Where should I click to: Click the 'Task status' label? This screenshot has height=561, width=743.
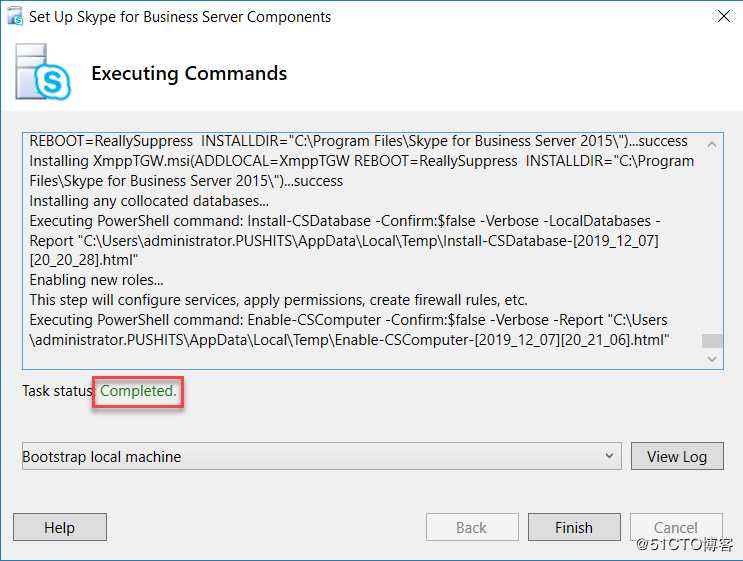point(57,391)
